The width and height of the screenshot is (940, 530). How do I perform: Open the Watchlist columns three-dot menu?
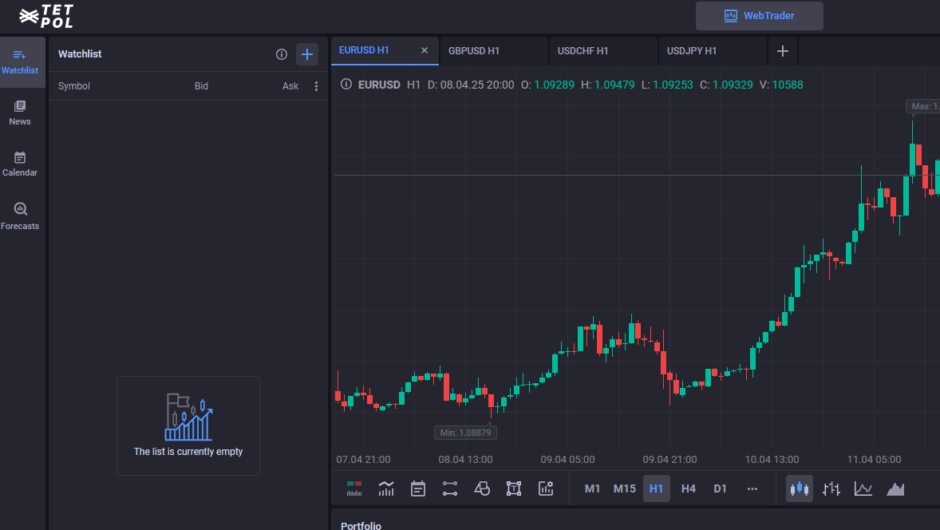317,86
